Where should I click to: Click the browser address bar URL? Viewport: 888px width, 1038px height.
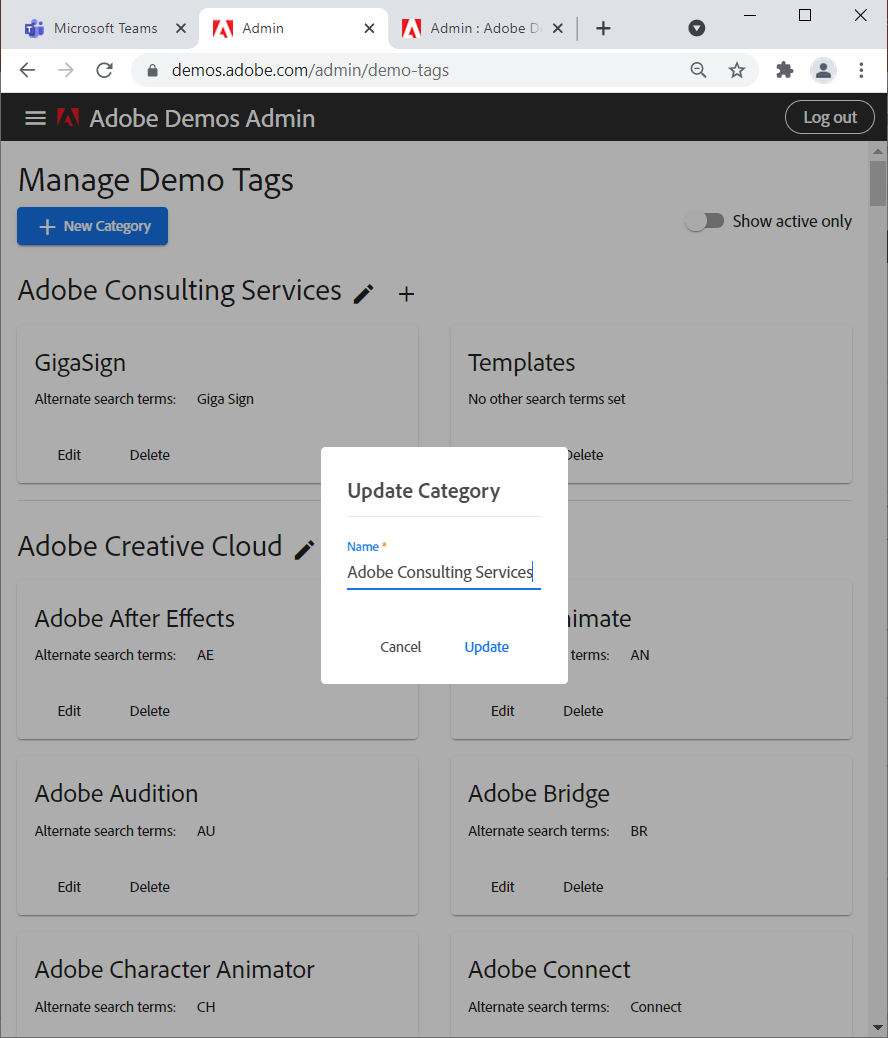[x=310, y=70]
